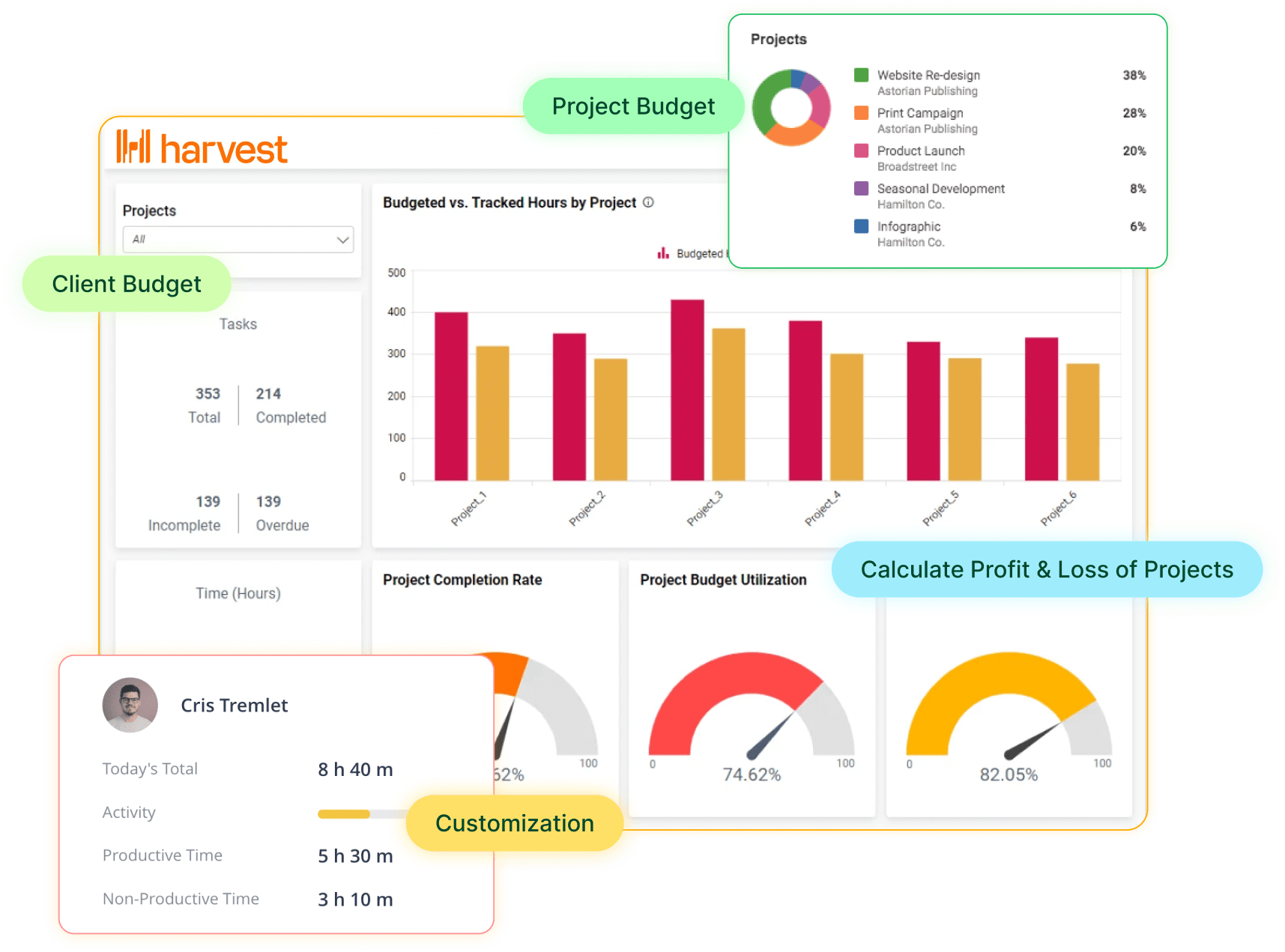Image resolution: width=1285 pixels, height=952 pixels.
Task: Click Cris Tremlet's avatar photo
Action: point(130,705)
